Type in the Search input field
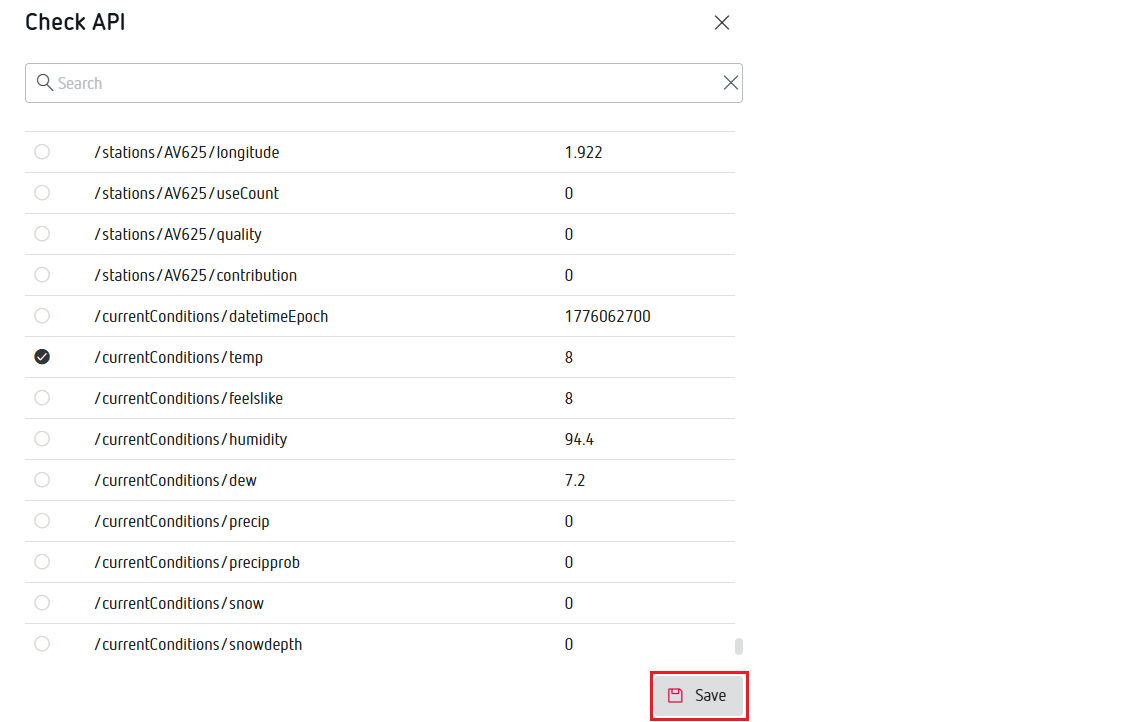 click(380, 83)
